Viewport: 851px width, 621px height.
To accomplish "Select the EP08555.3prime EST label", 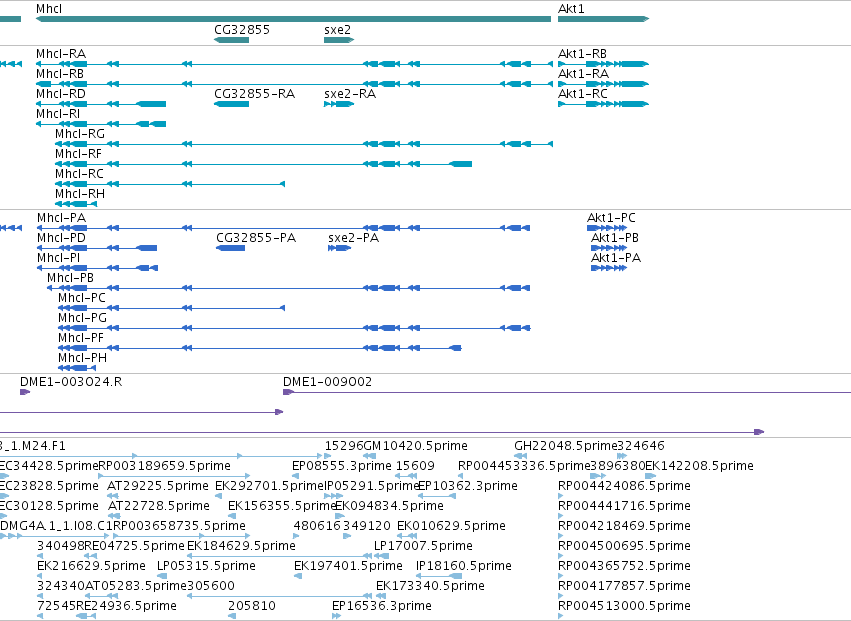I will click(x=342, y=466).
